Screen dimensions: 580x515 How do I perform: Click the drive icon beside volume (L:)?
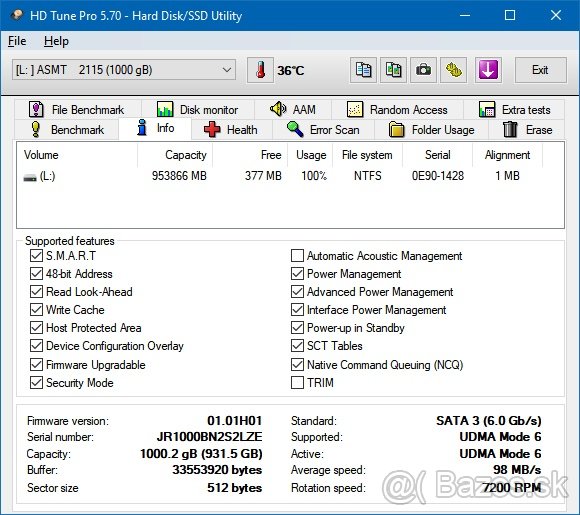click(30, 178)
